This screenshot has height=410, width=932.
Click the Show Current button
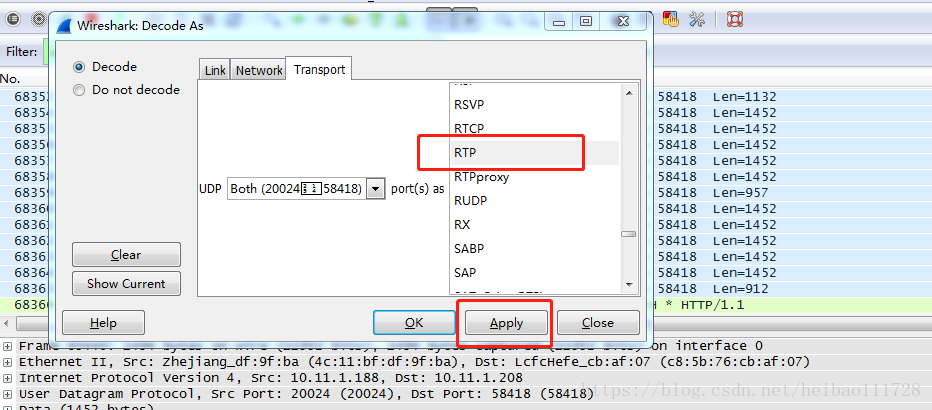click(126, 283)
